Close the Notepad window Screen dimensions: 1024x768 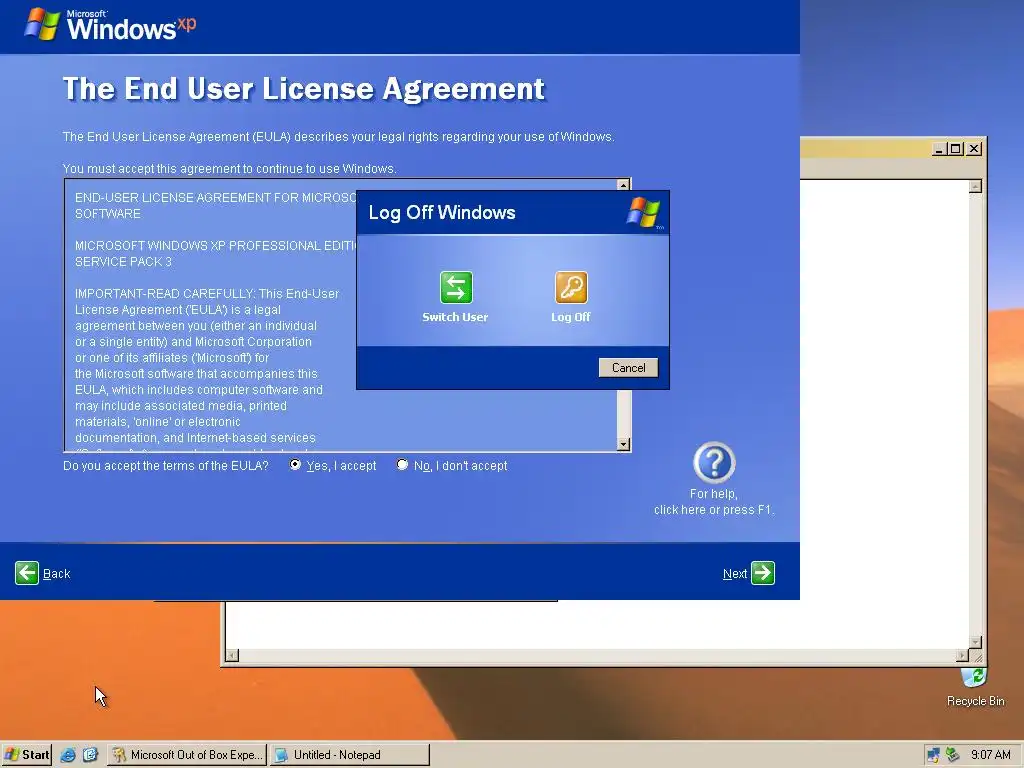pos(974,149)
